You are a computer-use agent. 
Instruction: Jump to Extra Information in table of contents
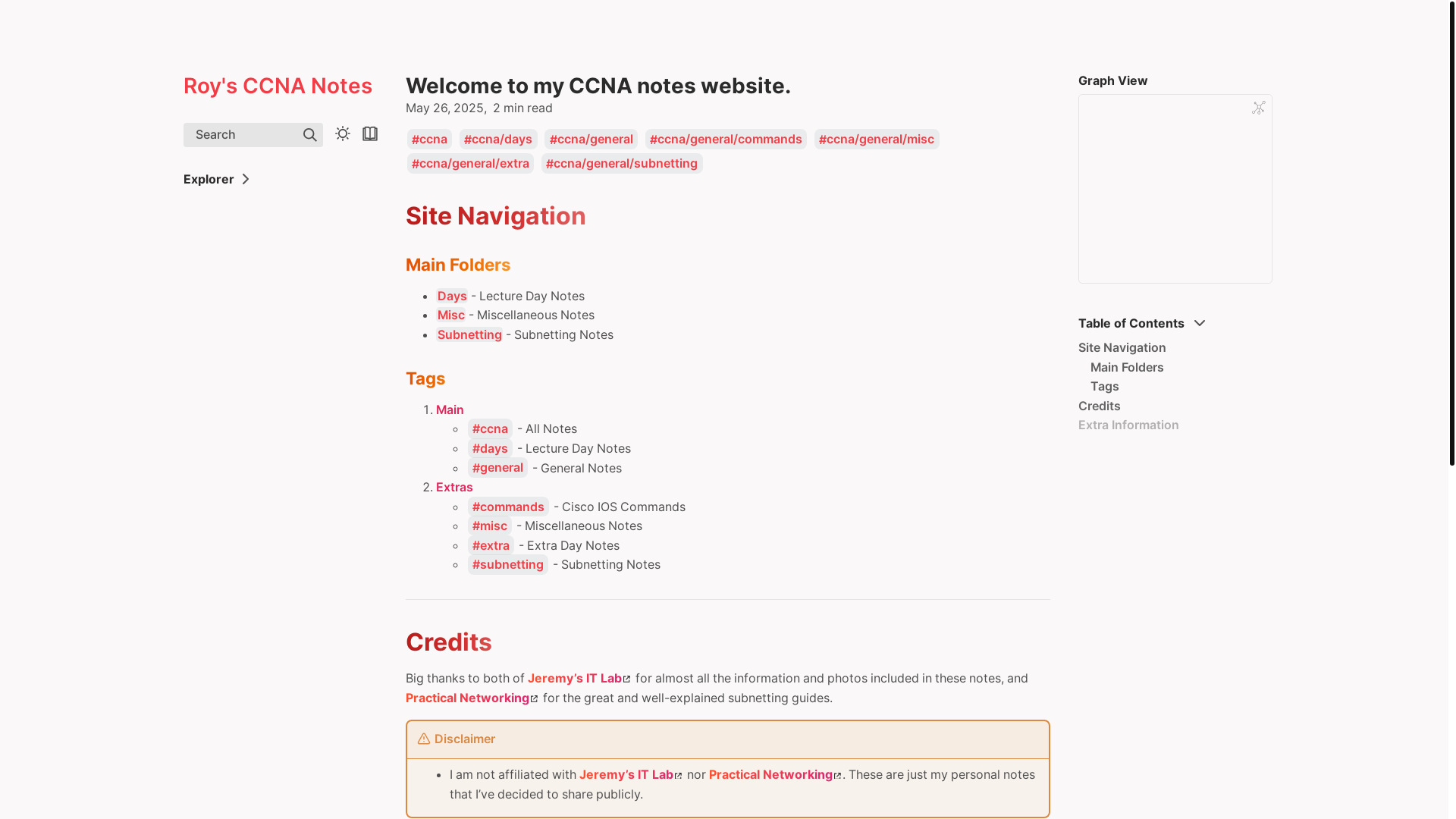click(x=1128, y=425)
